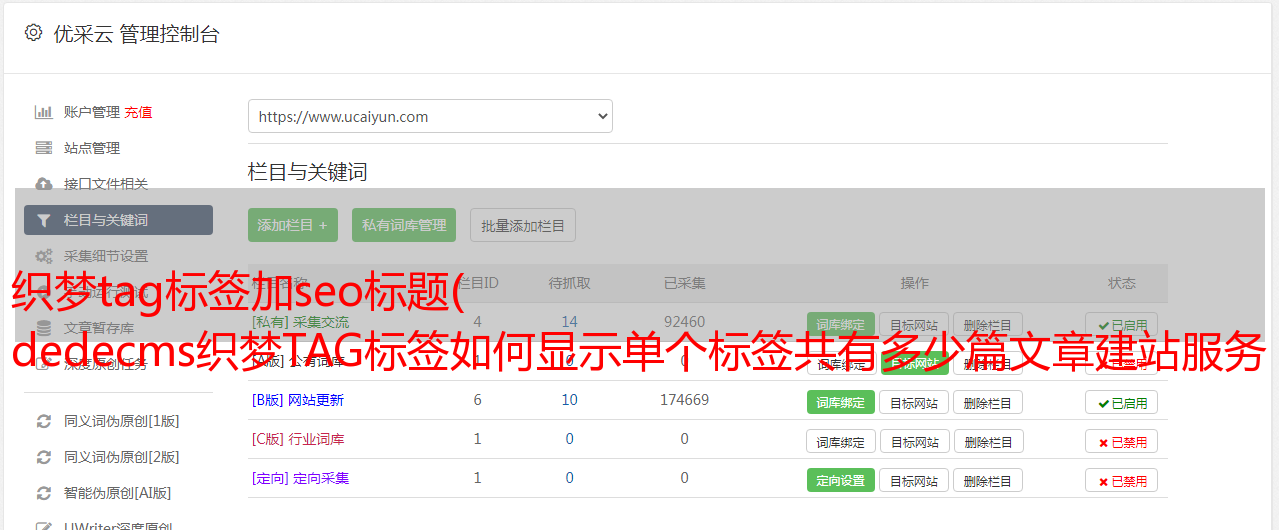Click 目标网站 for the 采集交流 row
The width and height of the screenshot is (1279, 530).
tap(914, 324)
